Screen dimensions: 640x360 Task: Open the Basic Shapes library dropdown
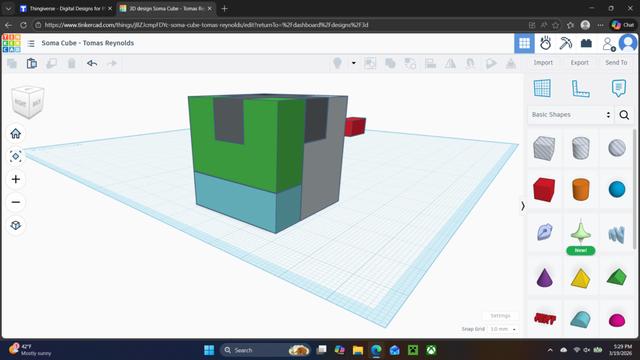click(571, 115)
